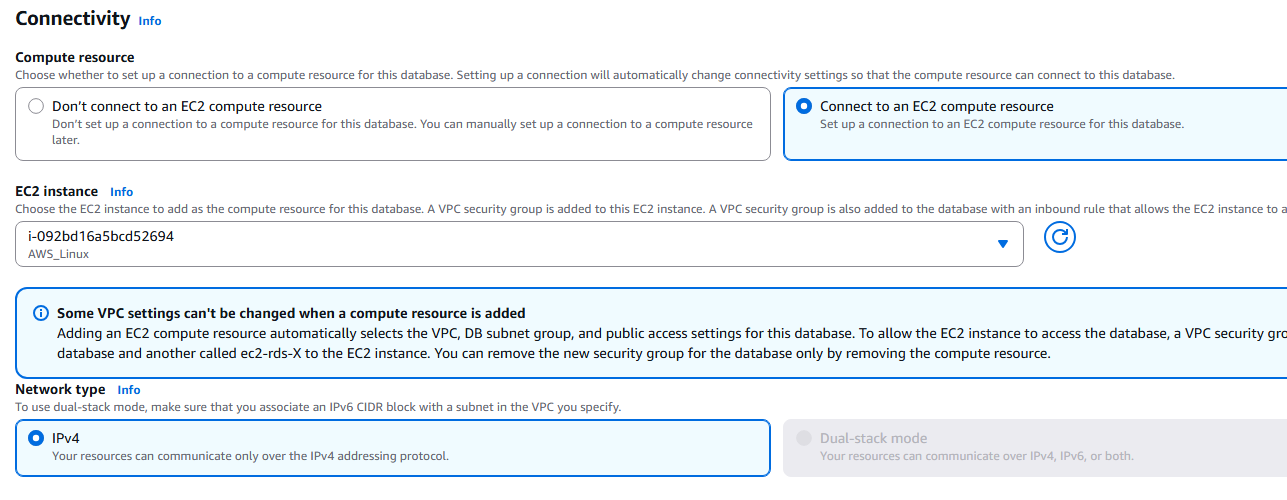Click the info icon in the VPC settings alert
The image size is (1287, 500).
click(41, 313)
